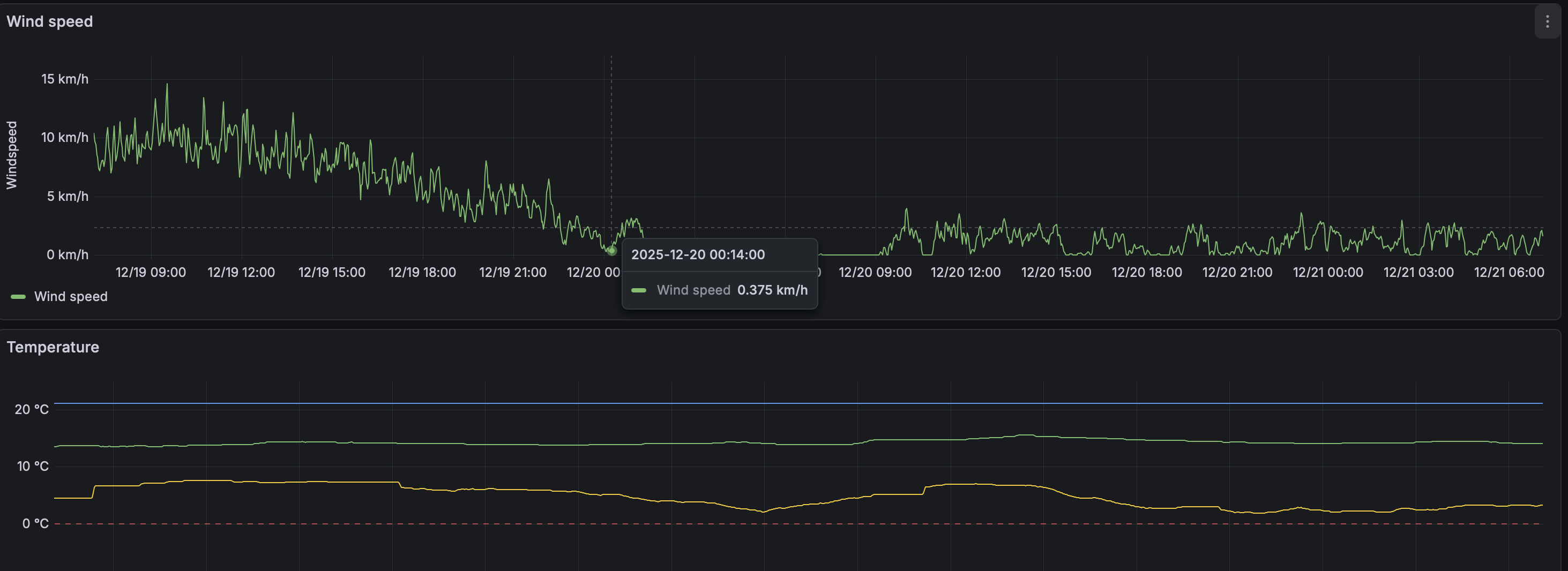Click the red dashed 0 °C threshold line
This screenshot has width=1568, height=571.
[798, 523]
